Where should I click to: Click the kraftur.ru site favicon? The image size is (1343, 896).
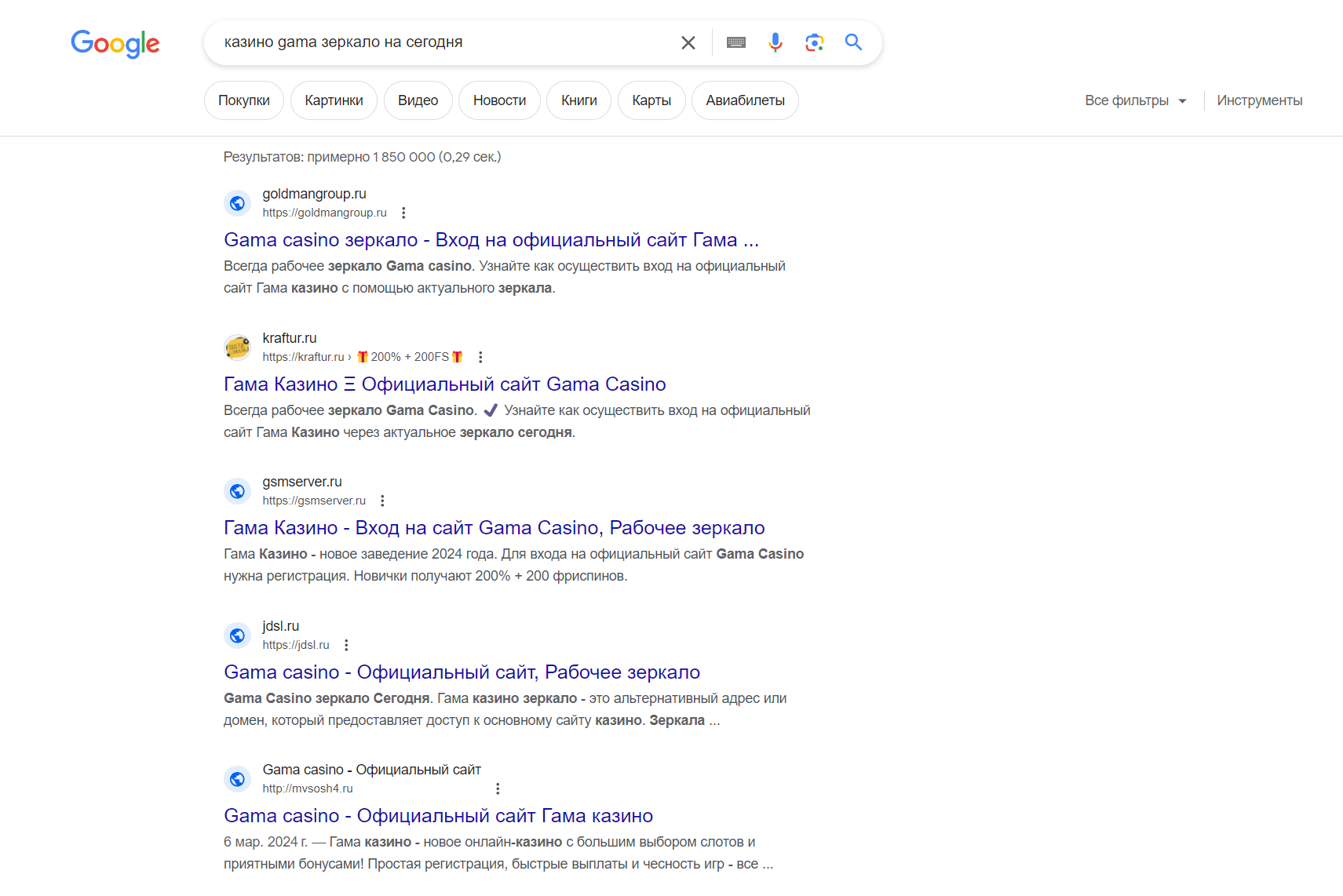[237, 348]
